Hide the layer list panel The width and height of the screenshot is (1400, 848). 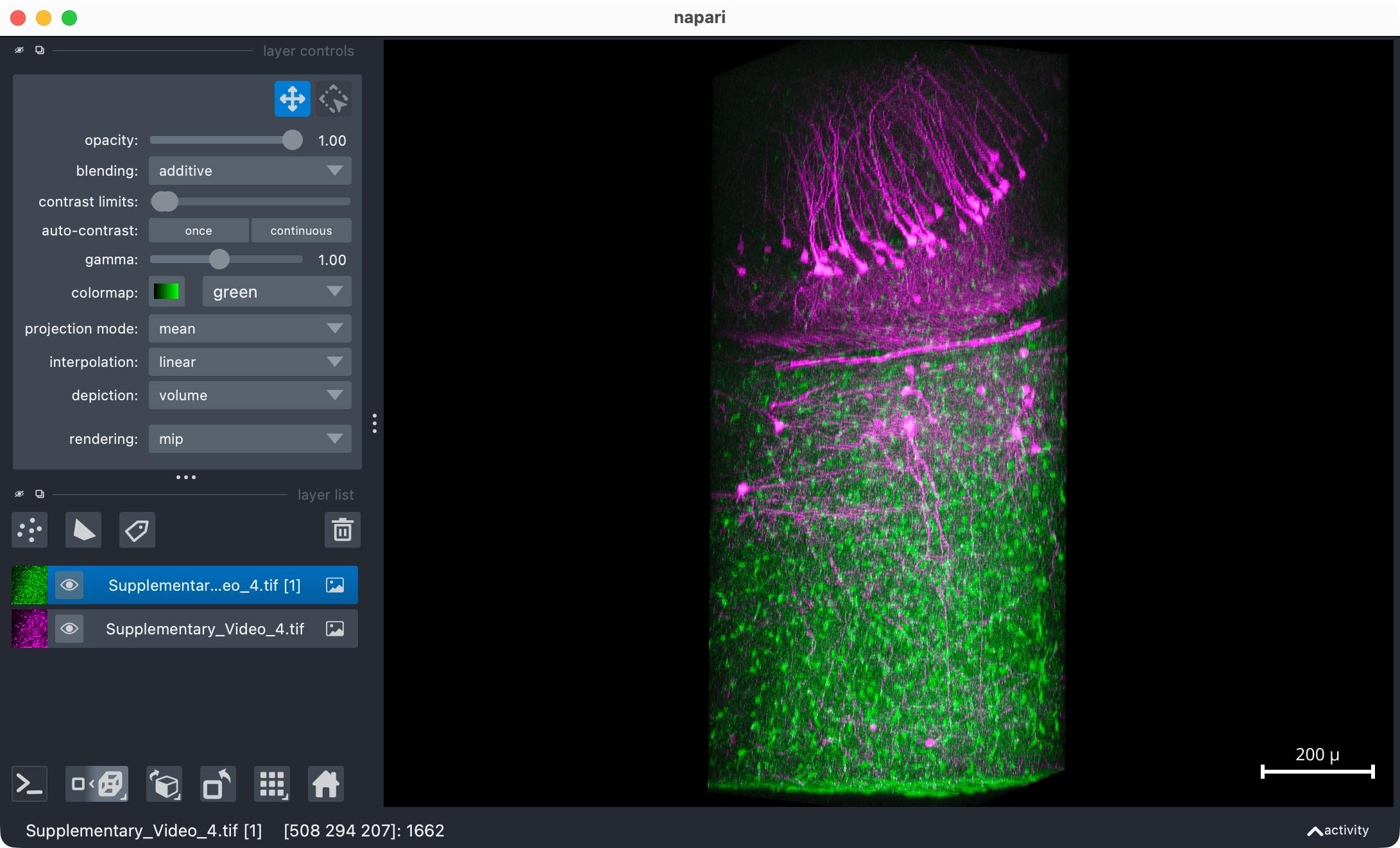point(19,494)
